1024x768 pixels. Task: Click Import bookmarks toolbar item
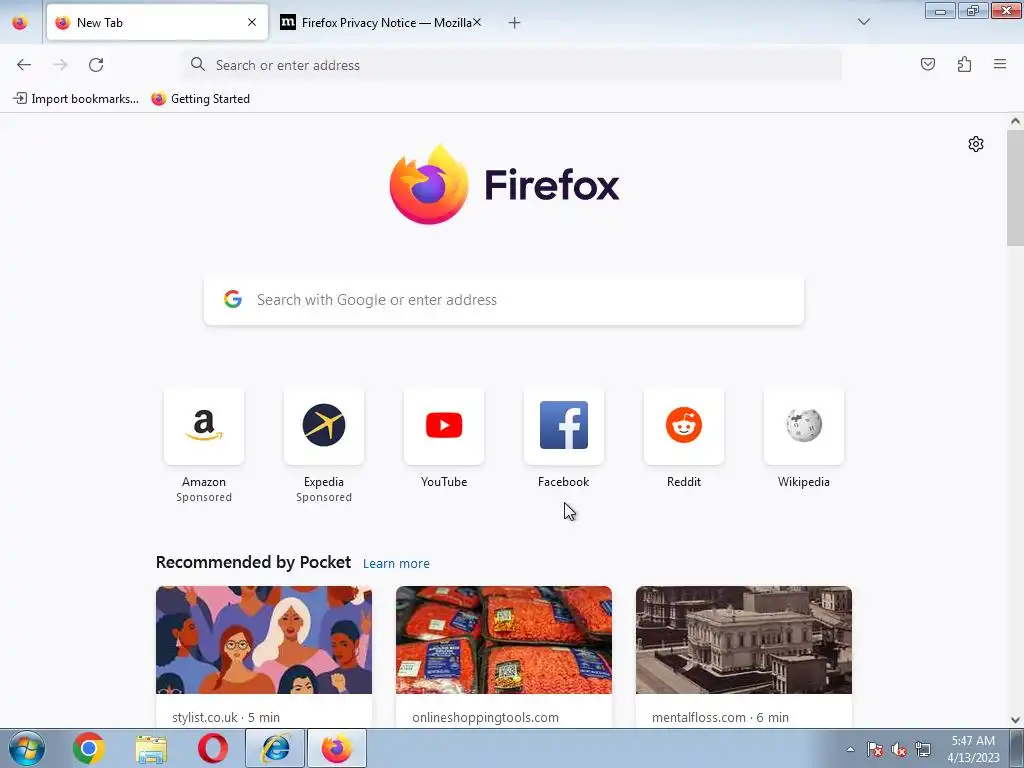click(x=76, y=99)
